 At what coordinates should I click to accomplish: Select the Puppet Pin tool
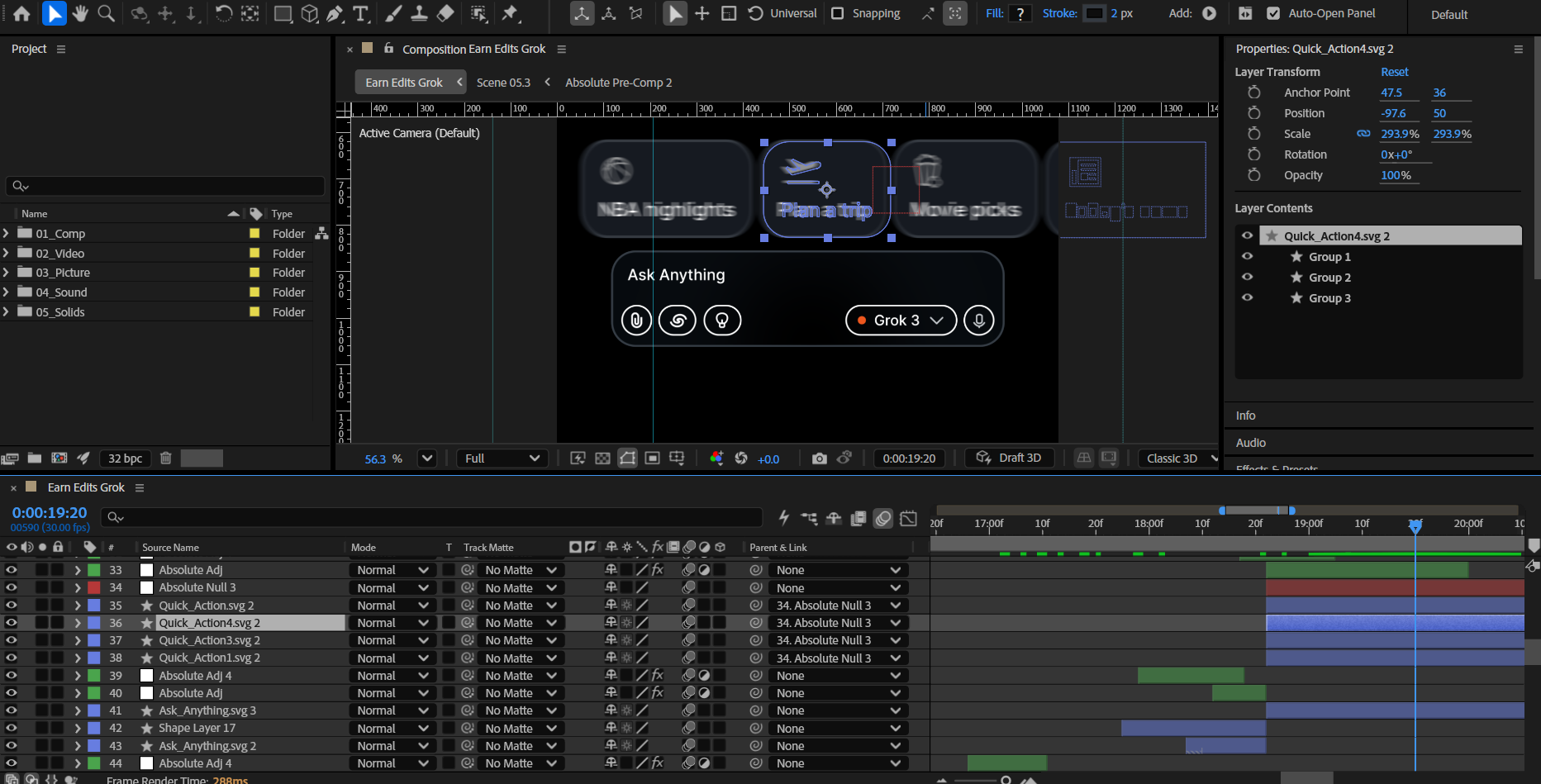(510, 13)
